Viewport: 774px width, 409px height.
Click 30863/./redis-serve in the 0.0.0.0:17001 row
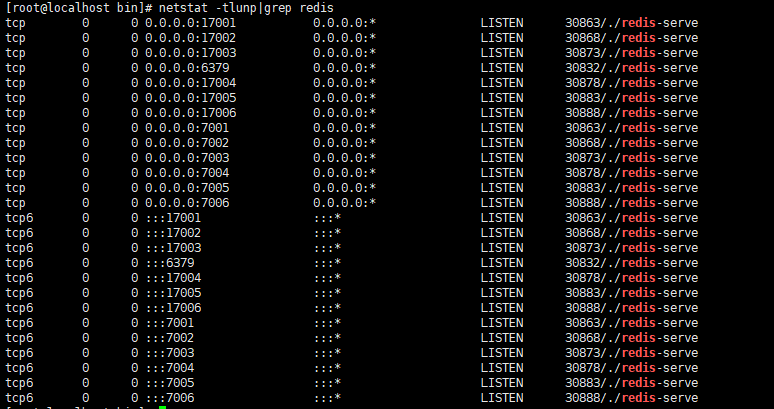pyautogui.click(x=631, y=23)
